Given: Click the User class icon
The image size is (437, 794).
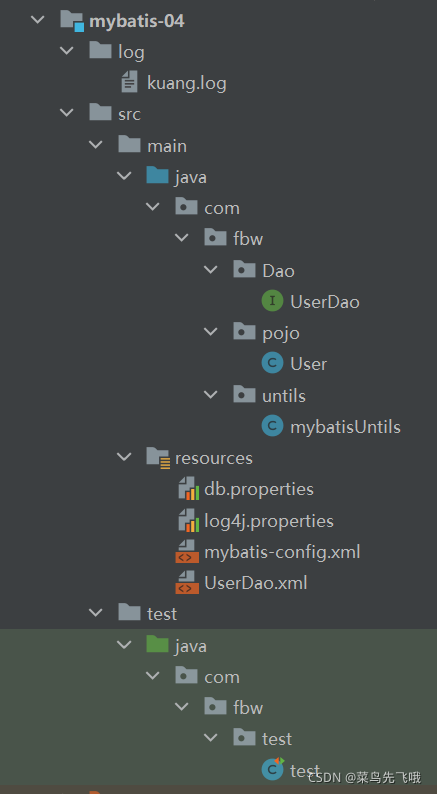Looking at the screenshot, I should point(272,364).
